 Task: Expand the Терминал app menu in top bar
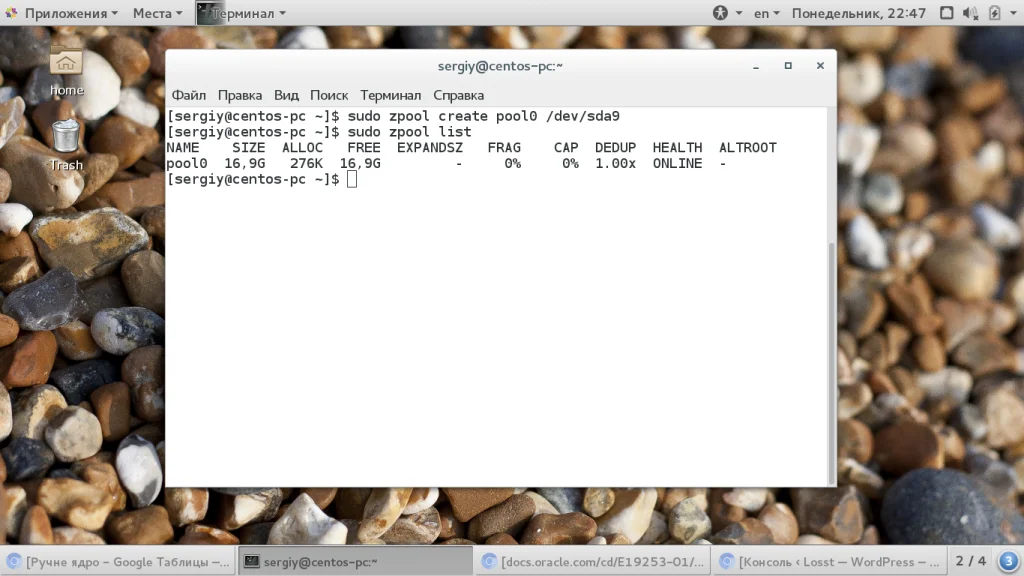tap(249, 13)
